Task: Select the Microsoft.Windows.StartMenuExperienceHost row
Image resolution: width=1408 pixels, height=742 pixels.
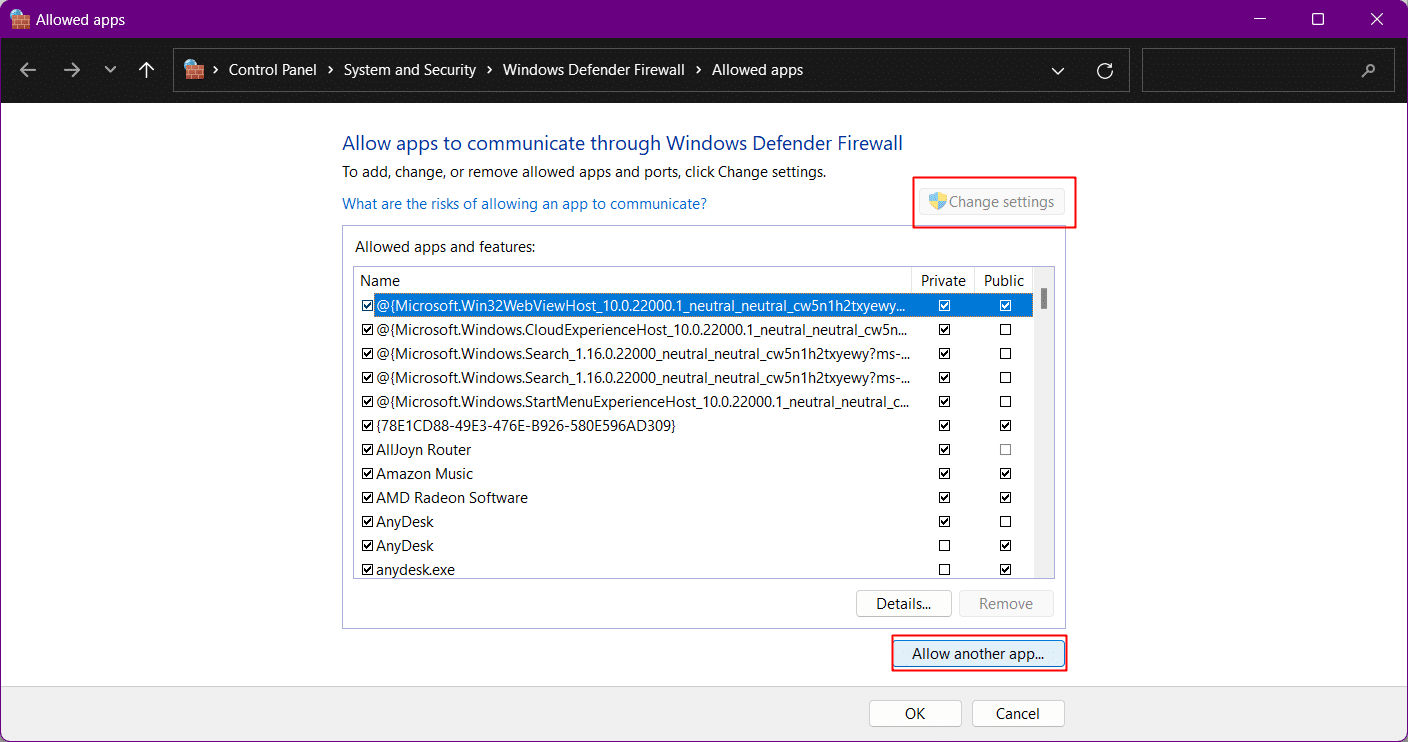Action: [x=642, y=402]
